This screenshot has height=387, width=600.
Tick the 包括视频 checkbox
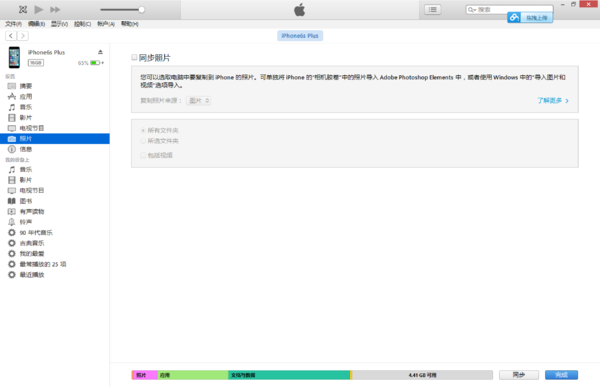(x=143, y=155)
